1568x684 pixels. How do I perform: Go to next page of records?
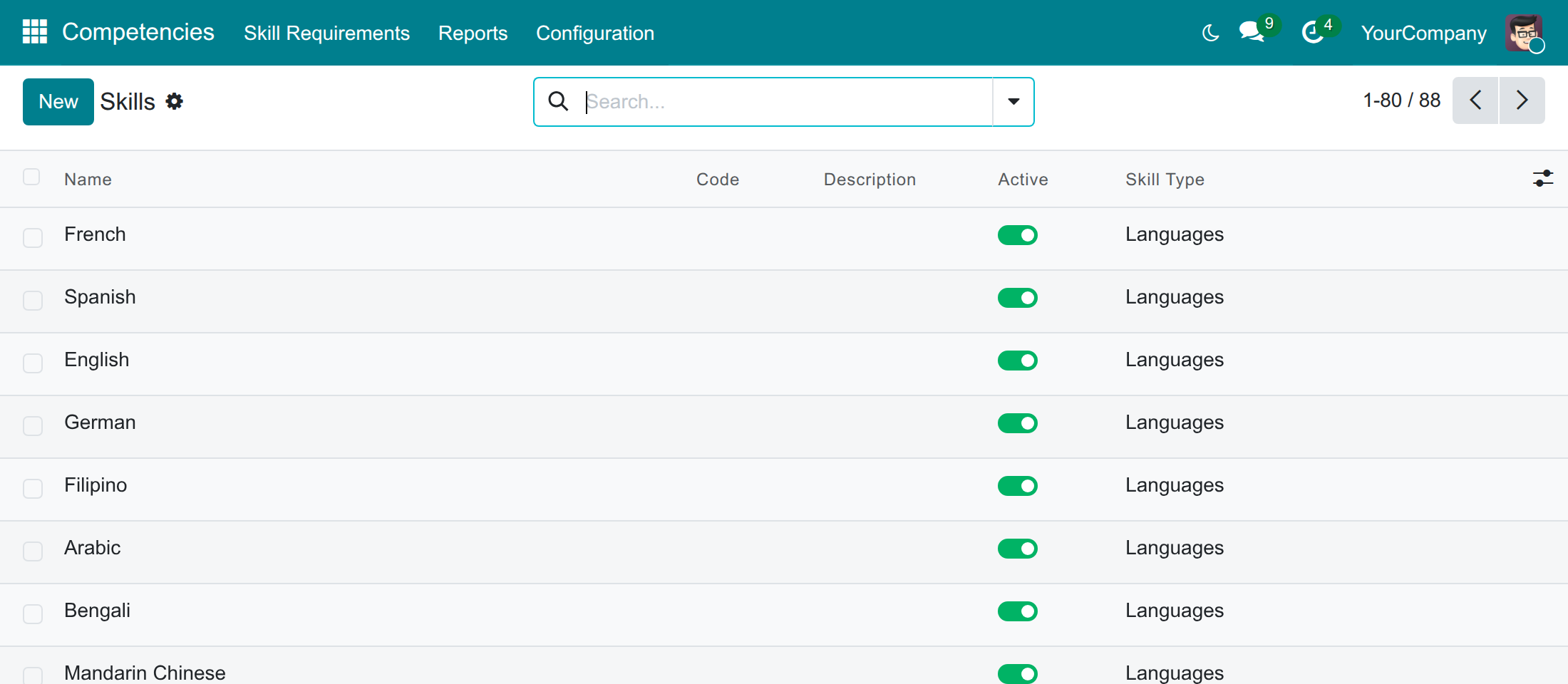point(1522,100)
